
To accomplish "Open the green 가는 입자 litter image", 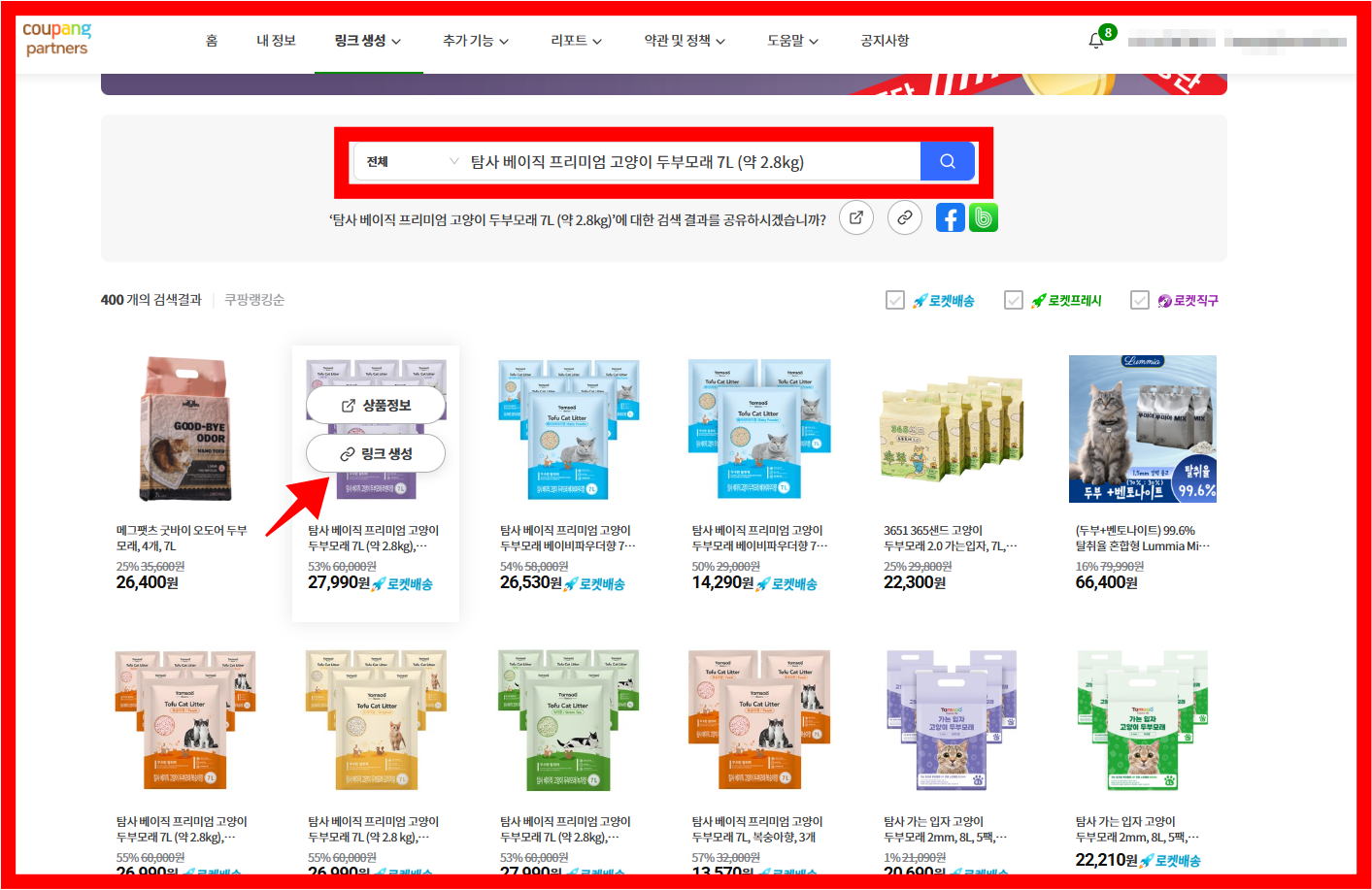I will [x=1143, y=720].
